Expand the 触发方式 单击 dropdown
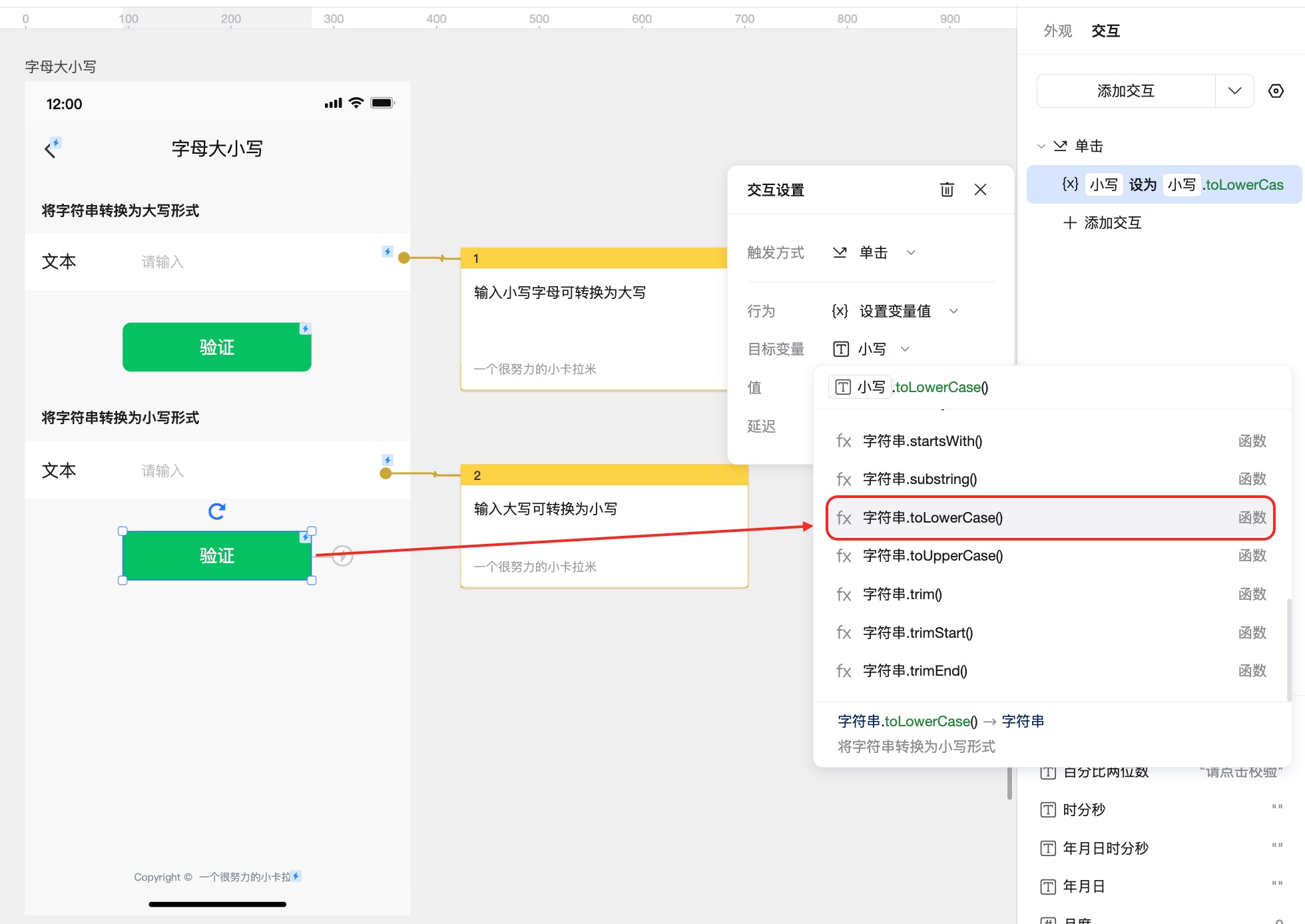The width and height of the screenshot is (1305, 924). tap(911, 252)
